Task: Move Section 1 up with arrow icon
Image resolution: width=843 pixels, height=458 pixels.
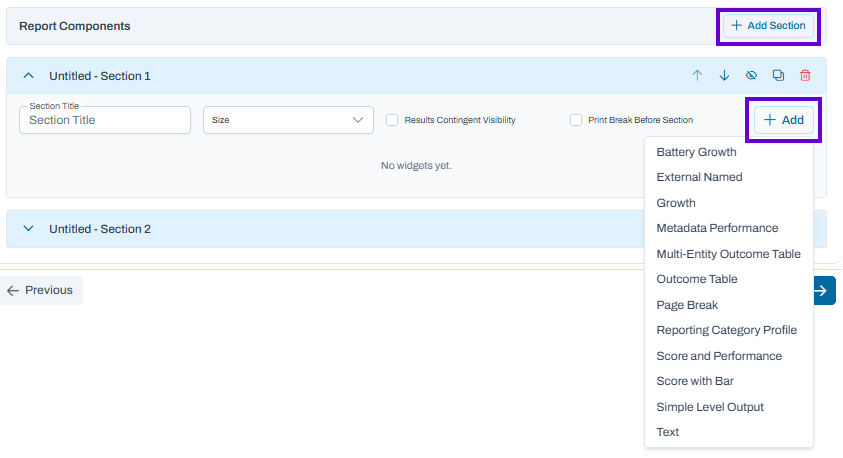Action: pyautogui.click(x=697, y=75)
